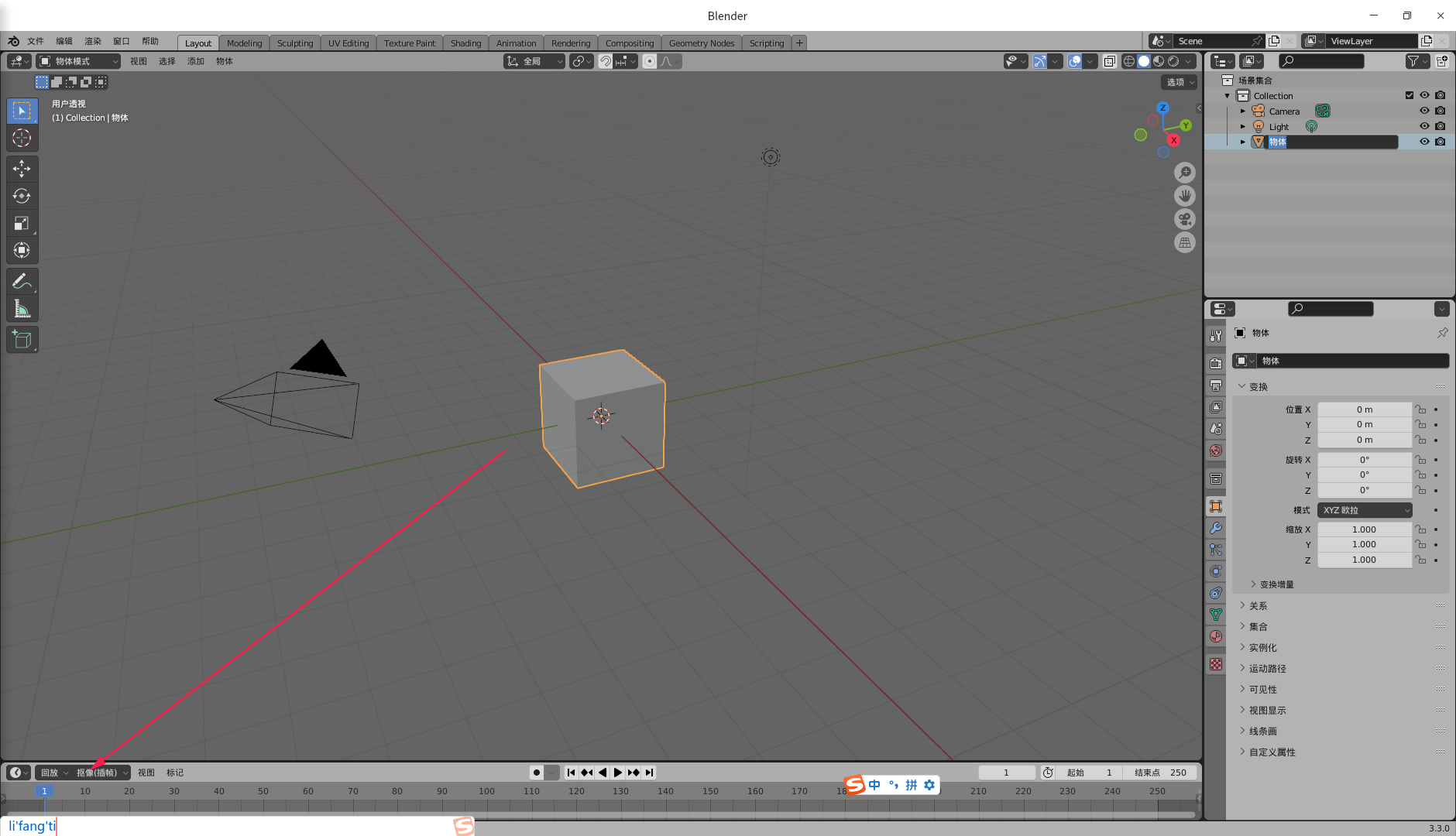Viewport: 1456px width, 836px height.
Task: Select the Measure tool
Action: (22, 307)
